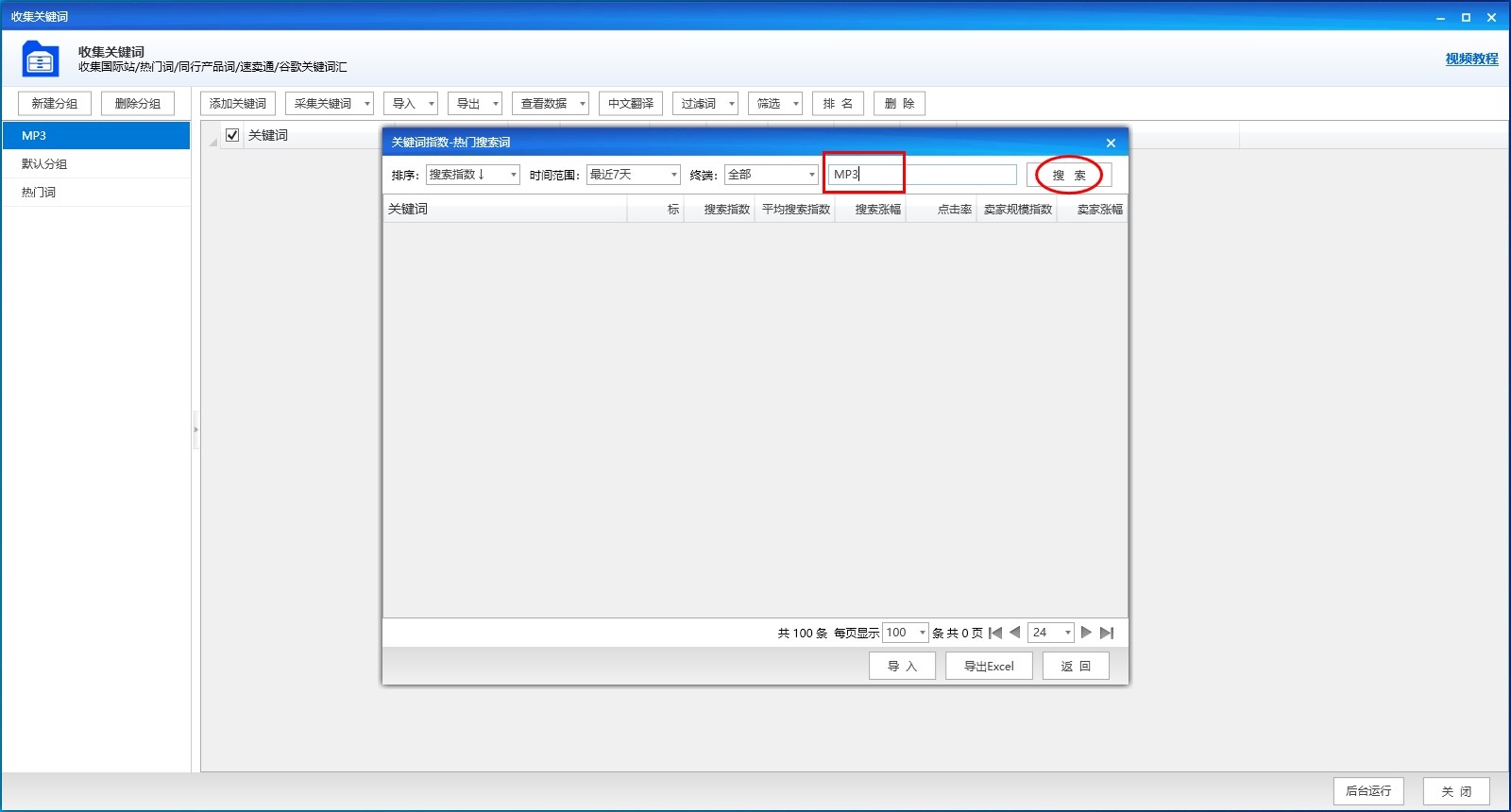Toggle the select-all keyword checkbox
Viewport: 1511px width, 812px height.
[x=232, y=135]
